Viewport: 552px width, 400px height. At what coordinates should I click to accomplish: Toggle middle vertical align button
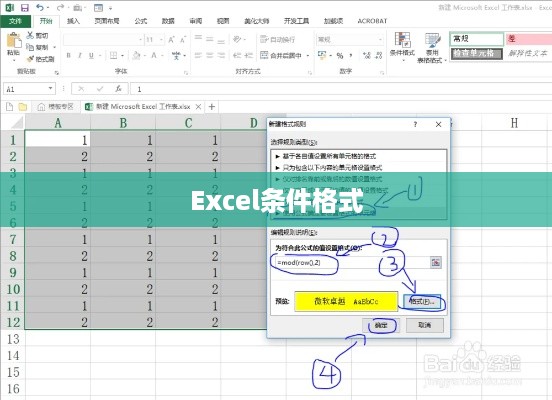(209, 39)
